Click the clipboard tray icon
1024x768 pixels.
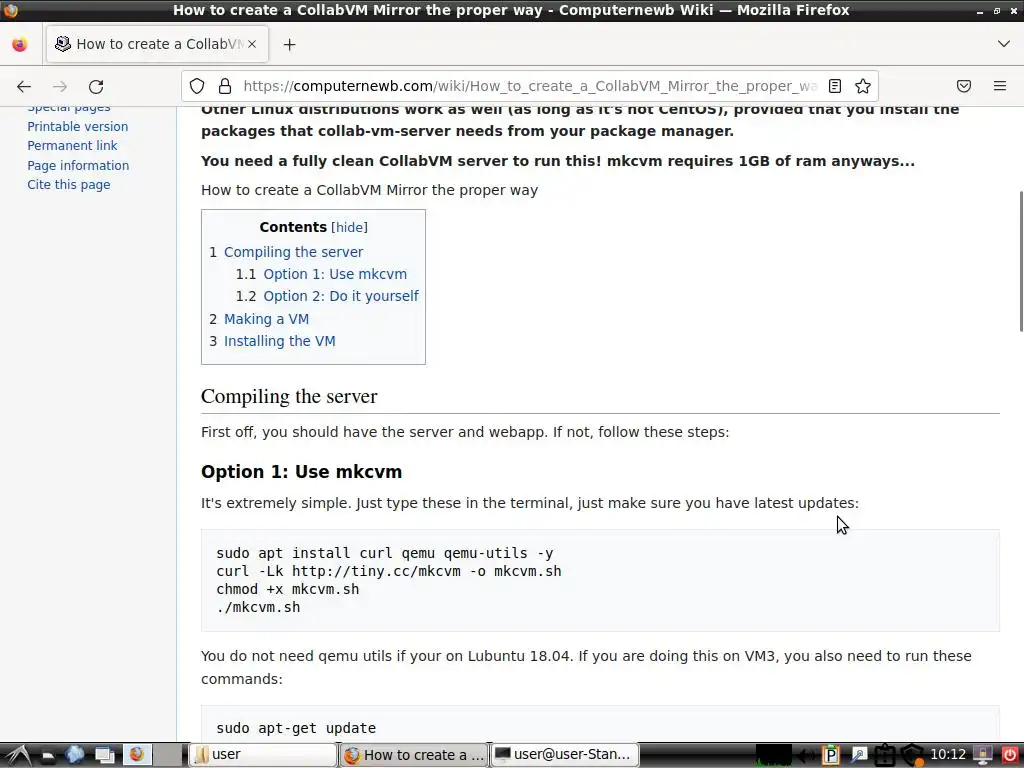click(884, 755)
